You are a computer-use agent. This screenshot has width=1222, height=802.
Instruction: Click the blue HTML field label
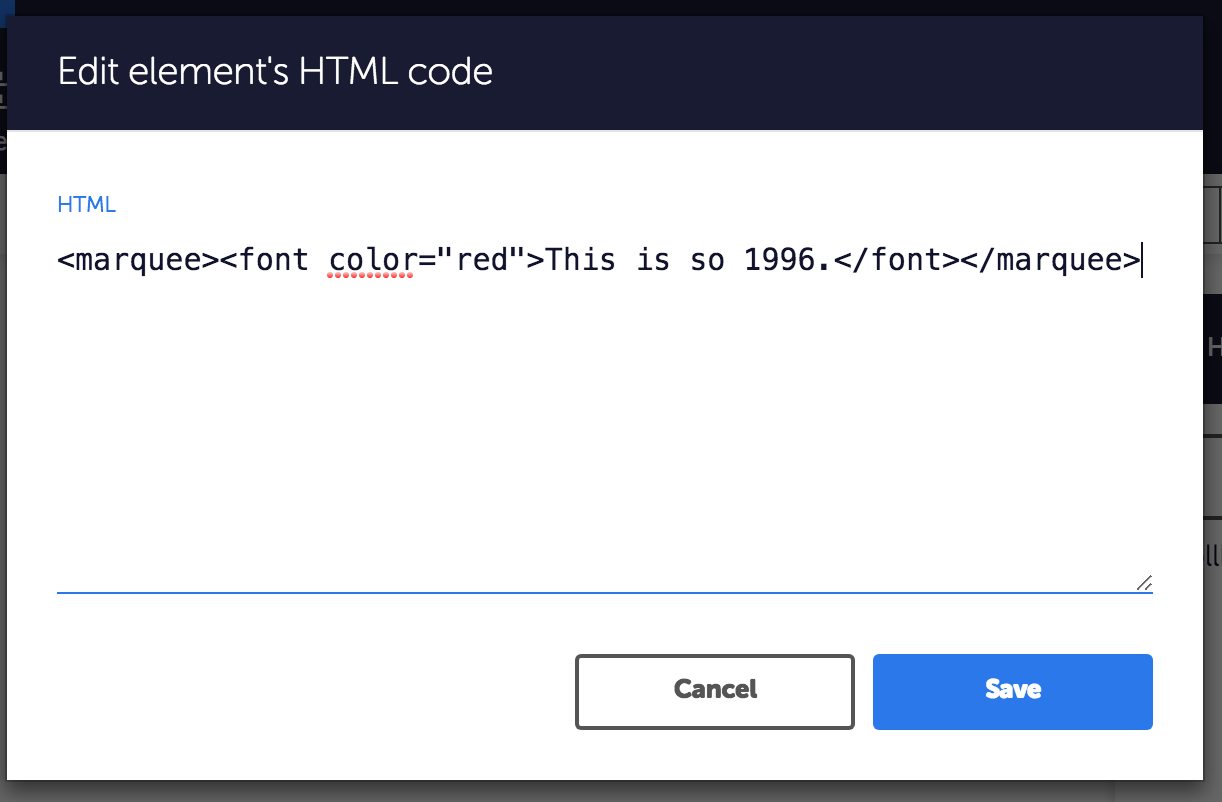(x=87, y=205)
